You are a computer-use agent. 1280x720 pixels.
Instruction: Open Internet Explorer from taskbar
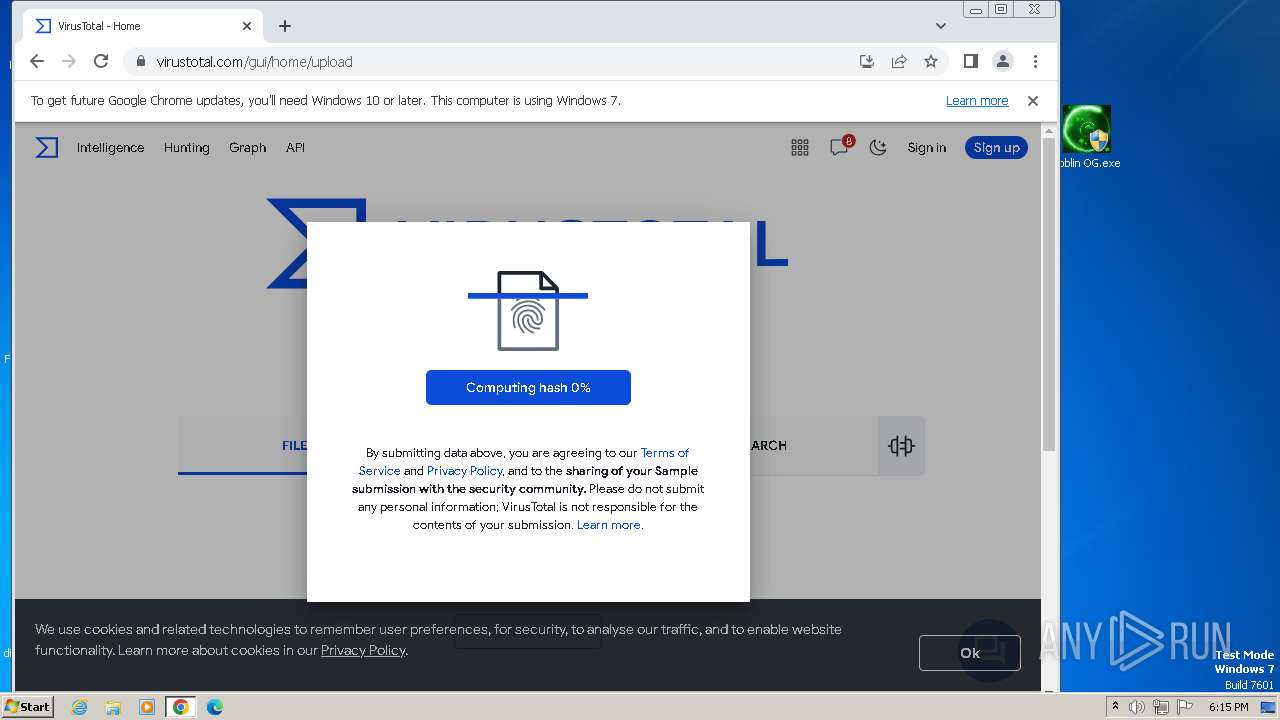pos(80,707)
